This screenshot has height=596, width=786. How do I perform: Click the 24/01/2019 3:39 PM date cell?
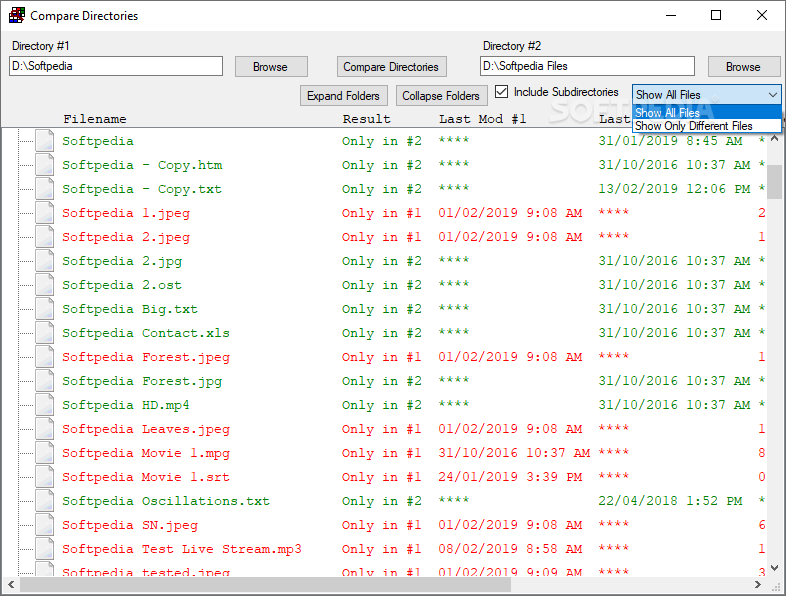pos(510,477)
